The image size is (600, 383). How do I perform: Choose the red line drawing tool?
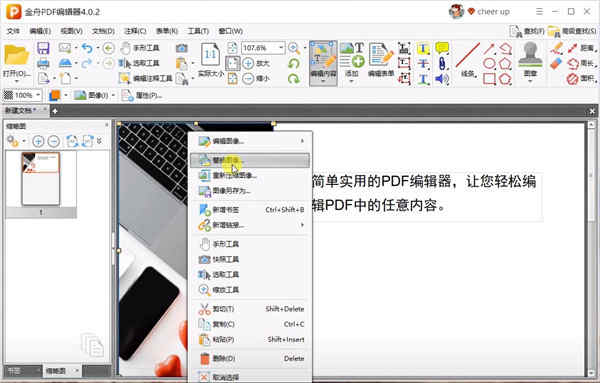tap(468, 55)
